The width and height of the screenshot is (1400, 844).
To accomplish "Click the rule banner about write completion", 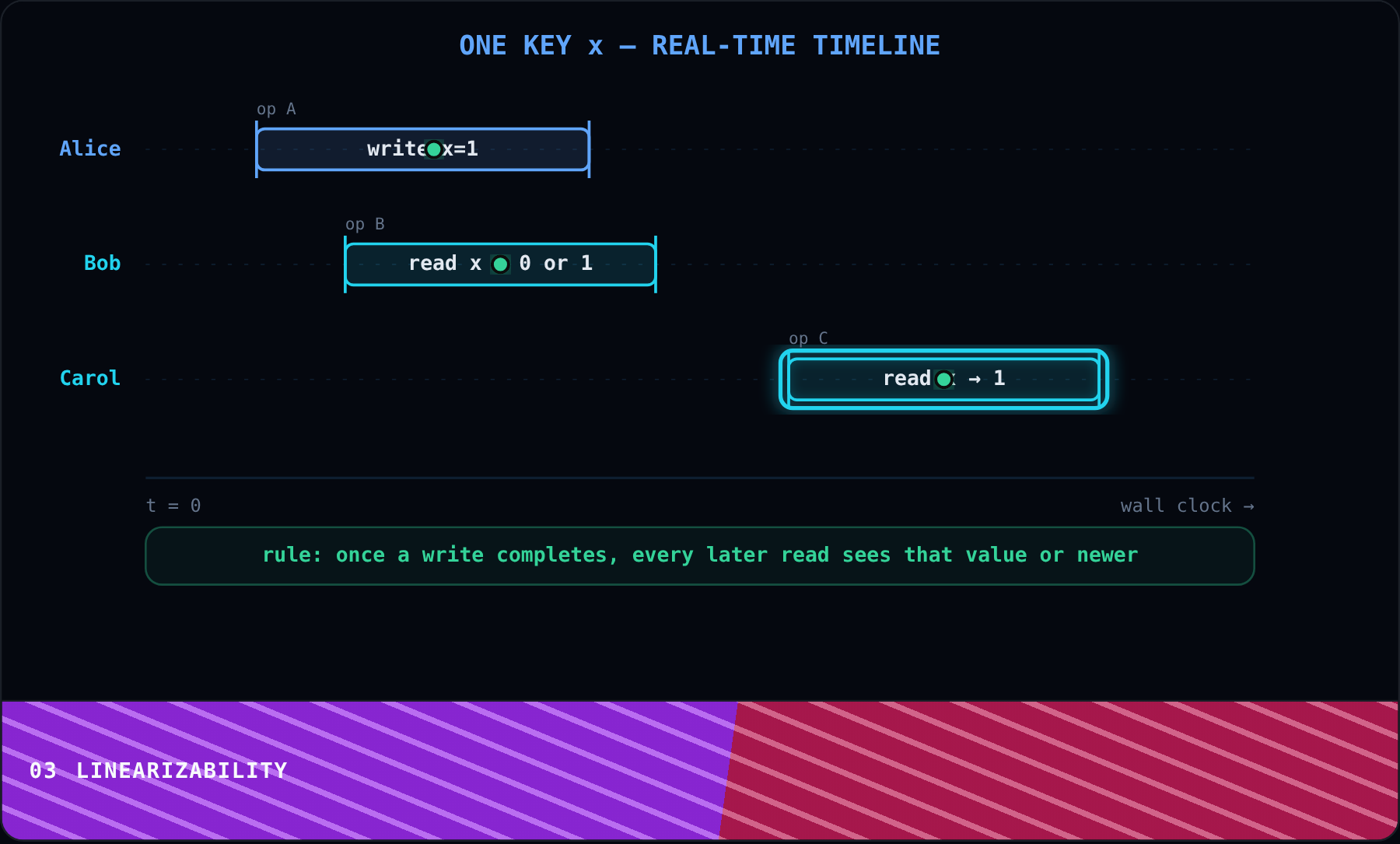I will pos(700,556).
